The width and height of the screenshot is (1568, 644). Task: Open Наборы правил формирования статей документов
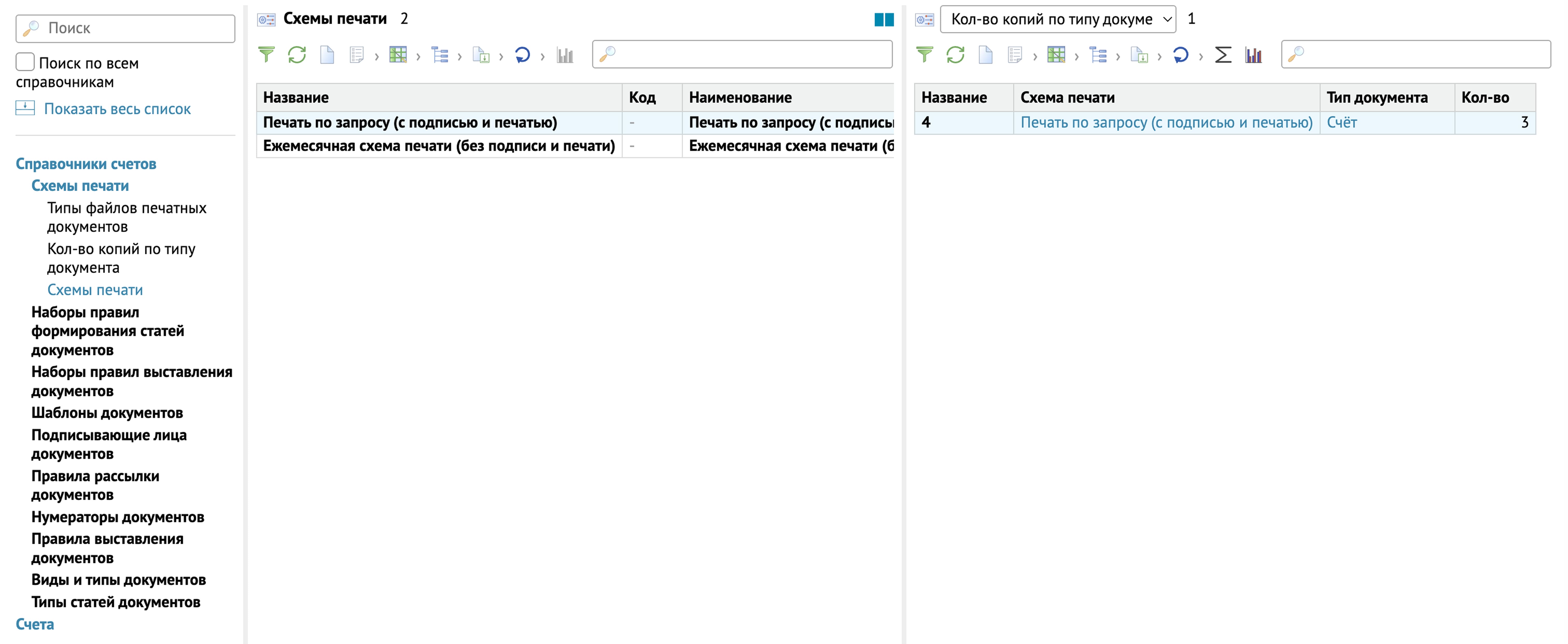(108, 331)
